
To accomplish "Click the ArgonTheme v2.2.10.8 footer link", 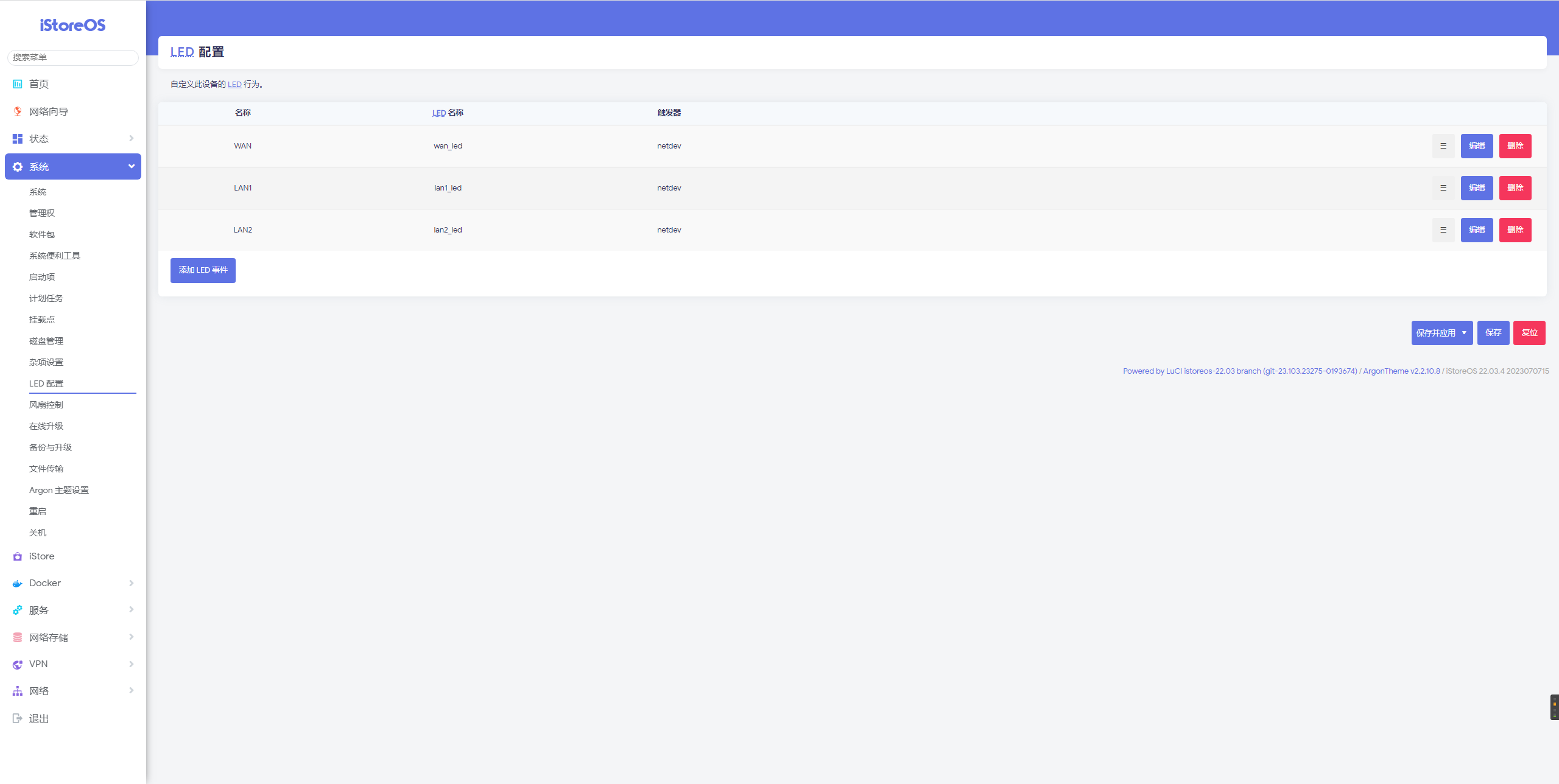I will (1401, 371).
